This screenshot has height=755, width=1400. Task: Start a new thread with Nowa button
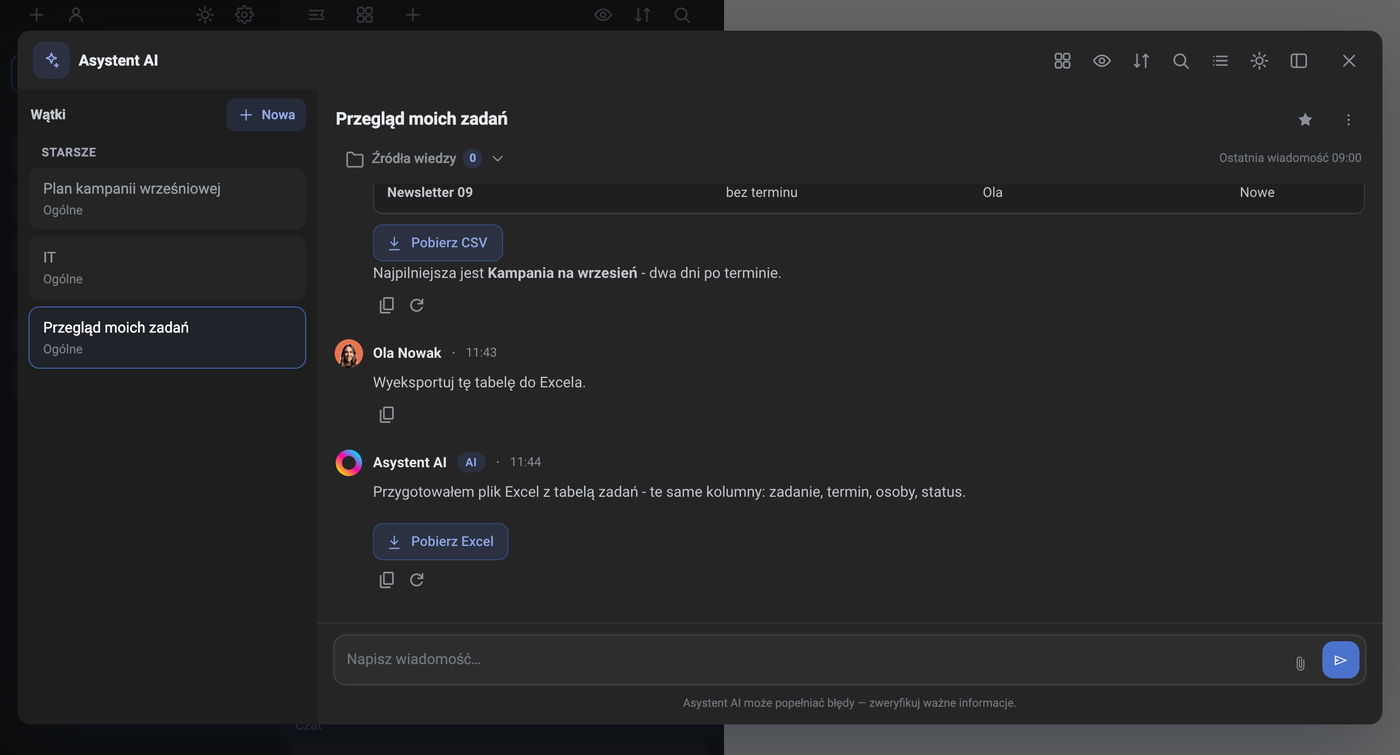266,115
